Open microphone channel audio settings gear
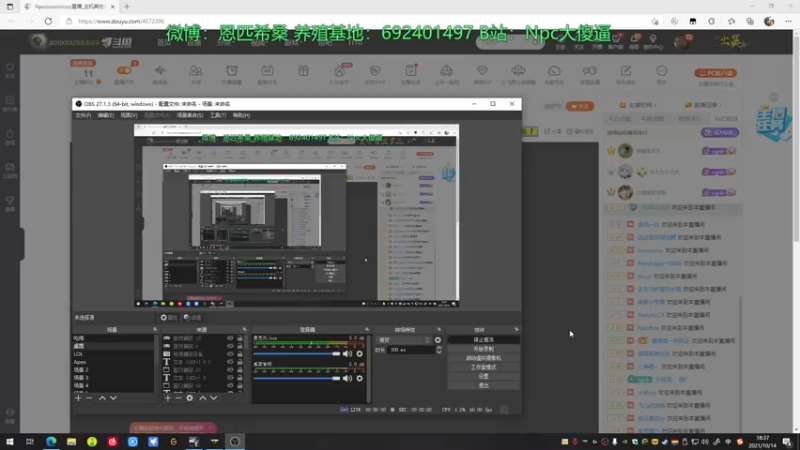800x450 pixels. tap(360, 354)
